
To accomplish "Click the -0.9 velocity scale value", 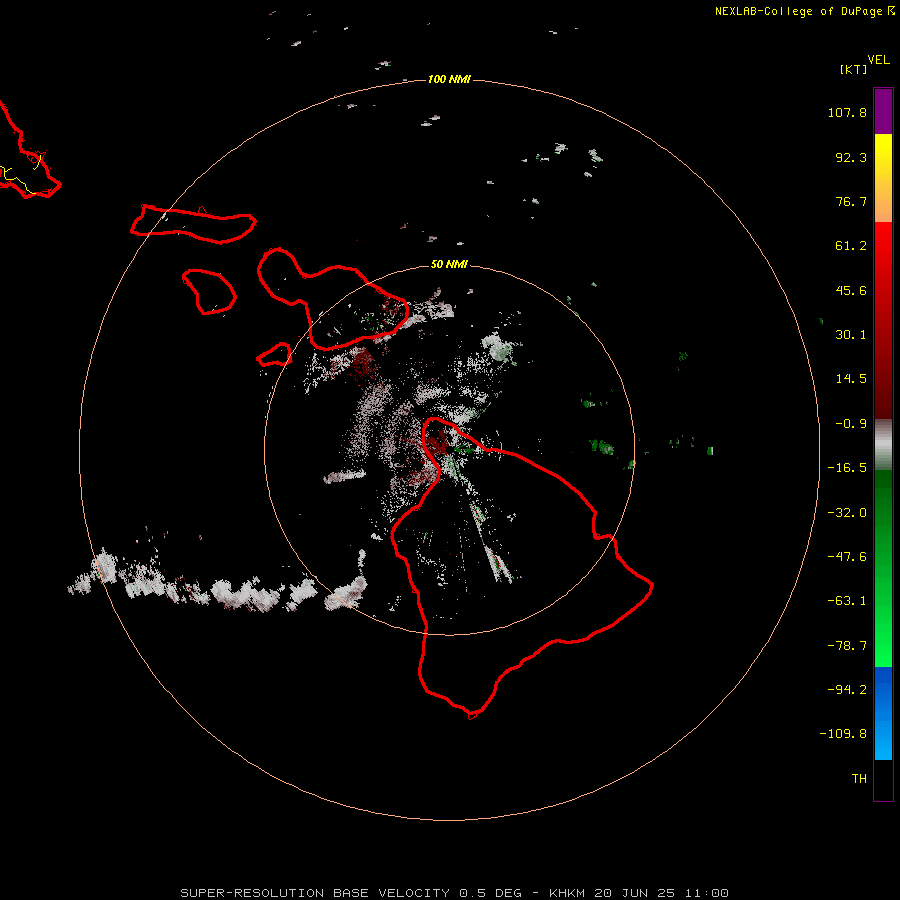I will (851, 424).
